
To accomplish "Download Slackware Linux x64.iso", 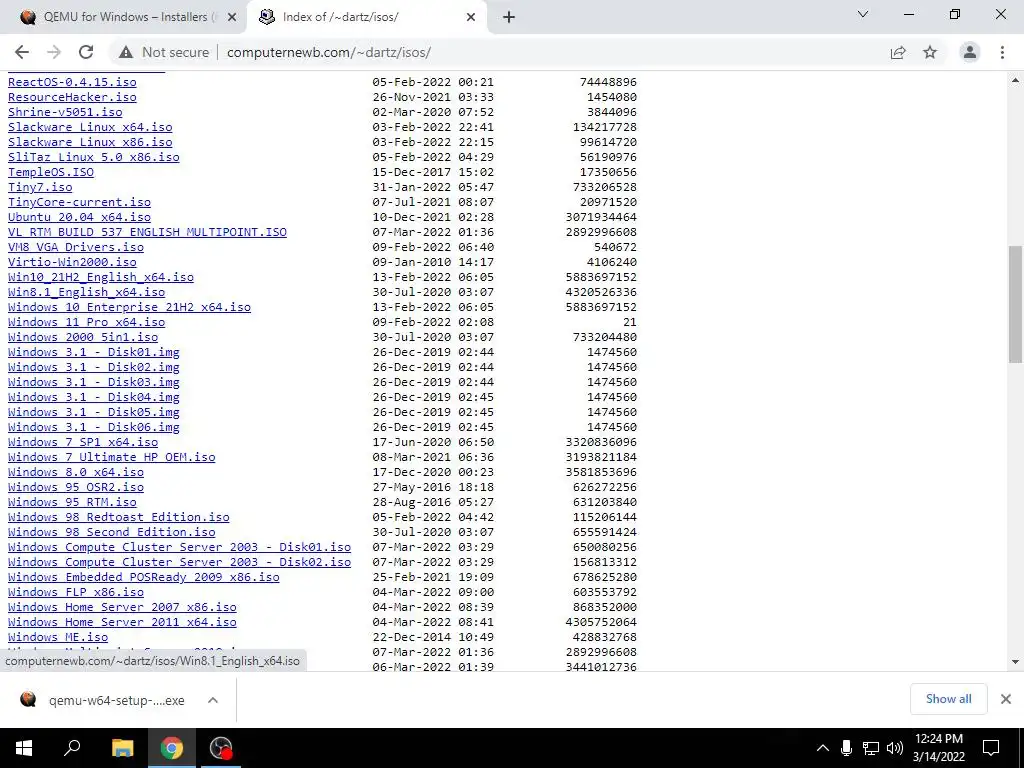I will [90, 127].
